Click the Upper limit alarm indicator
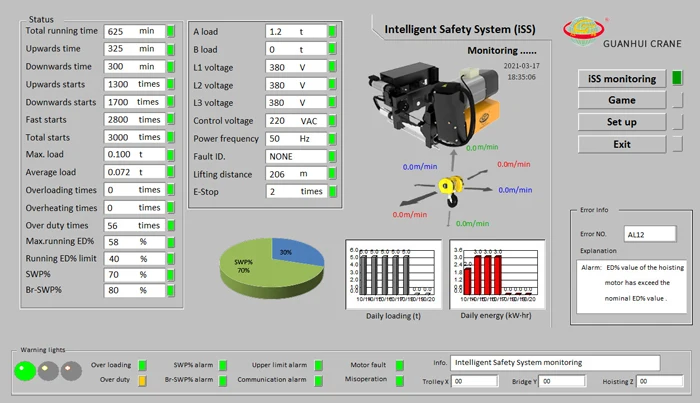 [318, 366]
